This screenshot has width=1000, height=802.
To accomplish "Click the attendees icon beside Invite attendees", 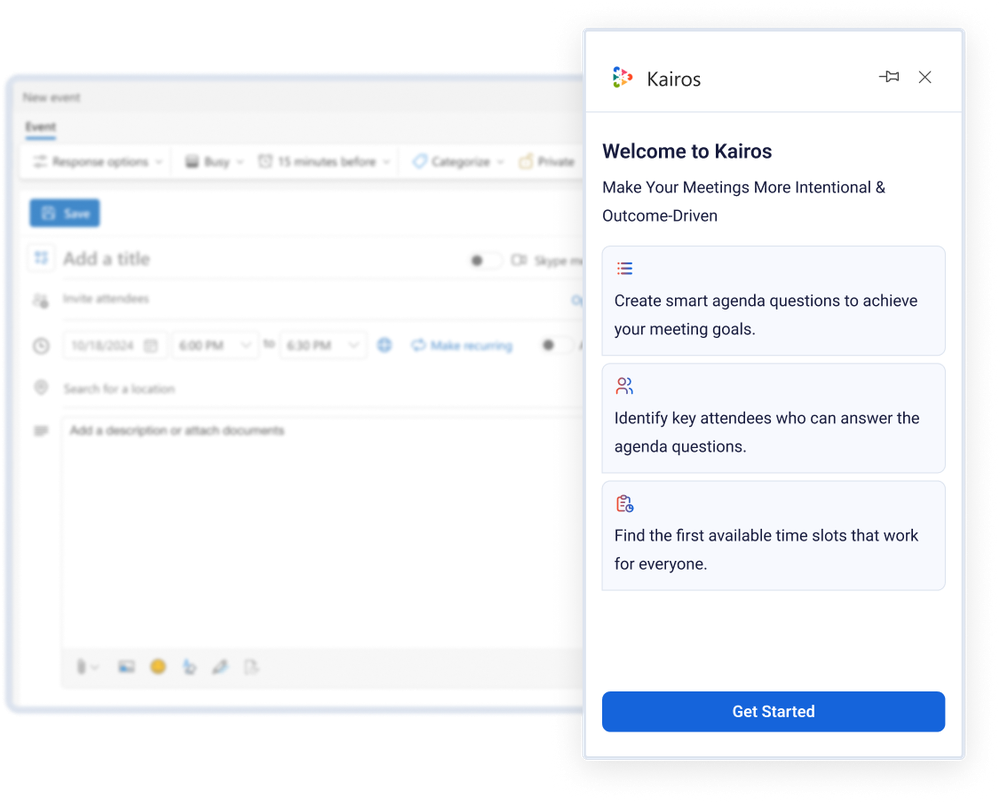I will point(41,300).
